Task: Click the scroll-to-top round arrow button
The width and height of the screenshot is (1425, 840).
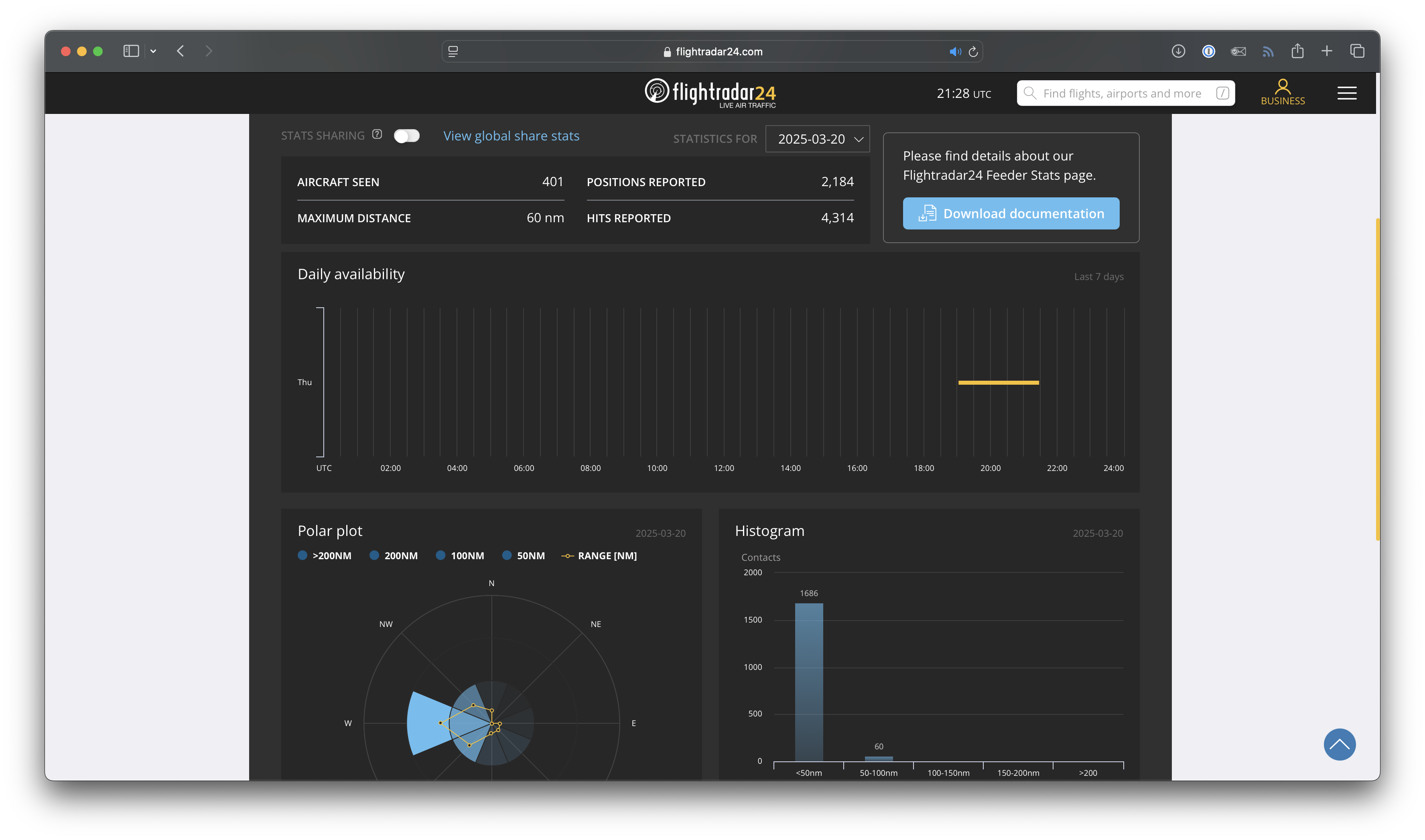Action: [x=1339, y=744]
